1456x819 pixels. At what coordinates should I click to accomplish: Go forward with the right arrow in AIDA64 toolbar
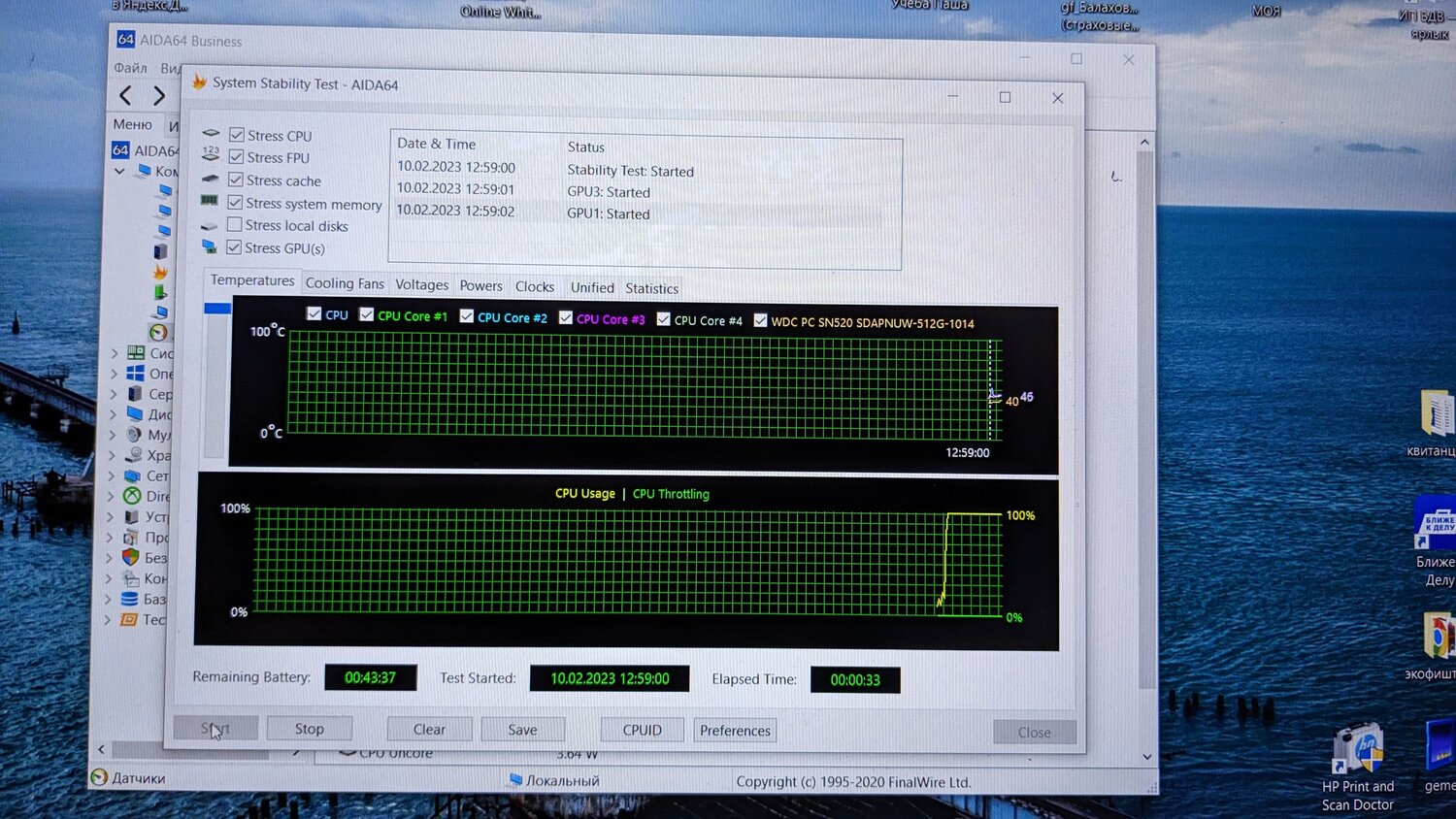click(x=159, y=96)
